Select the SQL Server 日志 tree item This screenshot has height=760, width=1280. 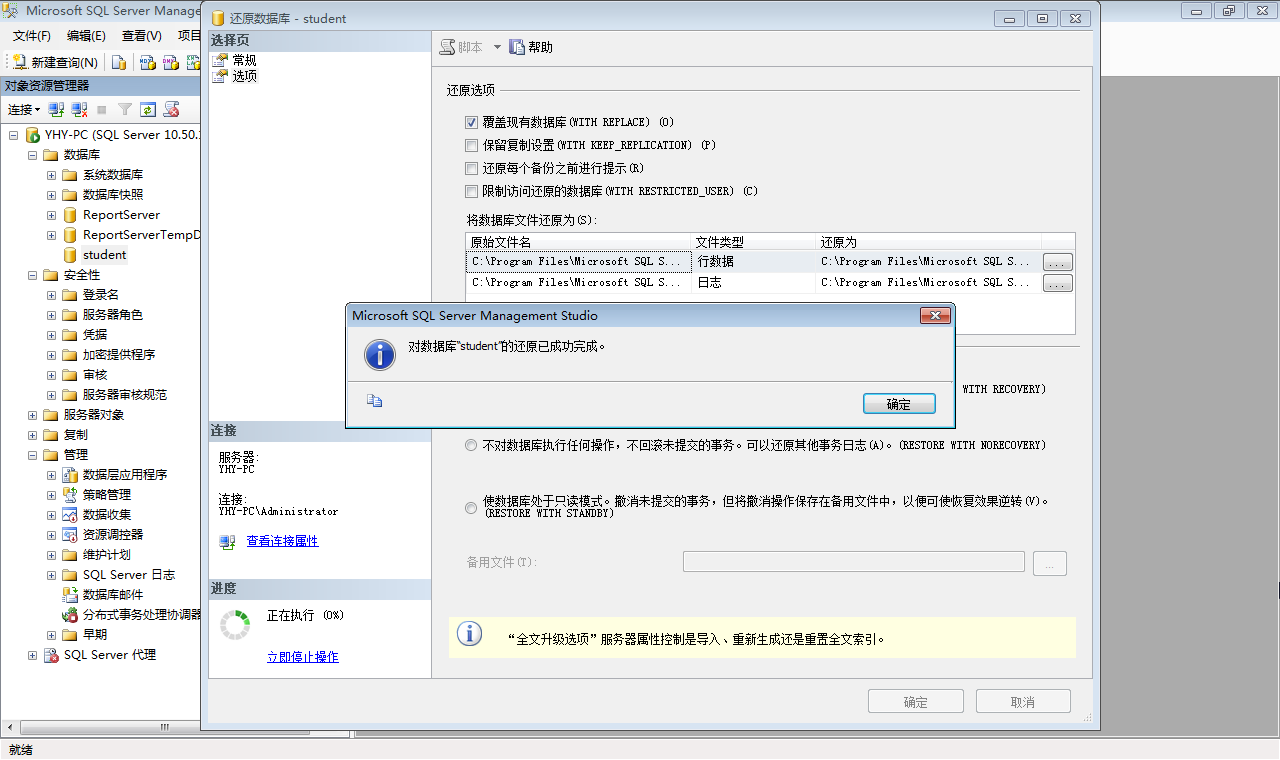tap(128, 575)
